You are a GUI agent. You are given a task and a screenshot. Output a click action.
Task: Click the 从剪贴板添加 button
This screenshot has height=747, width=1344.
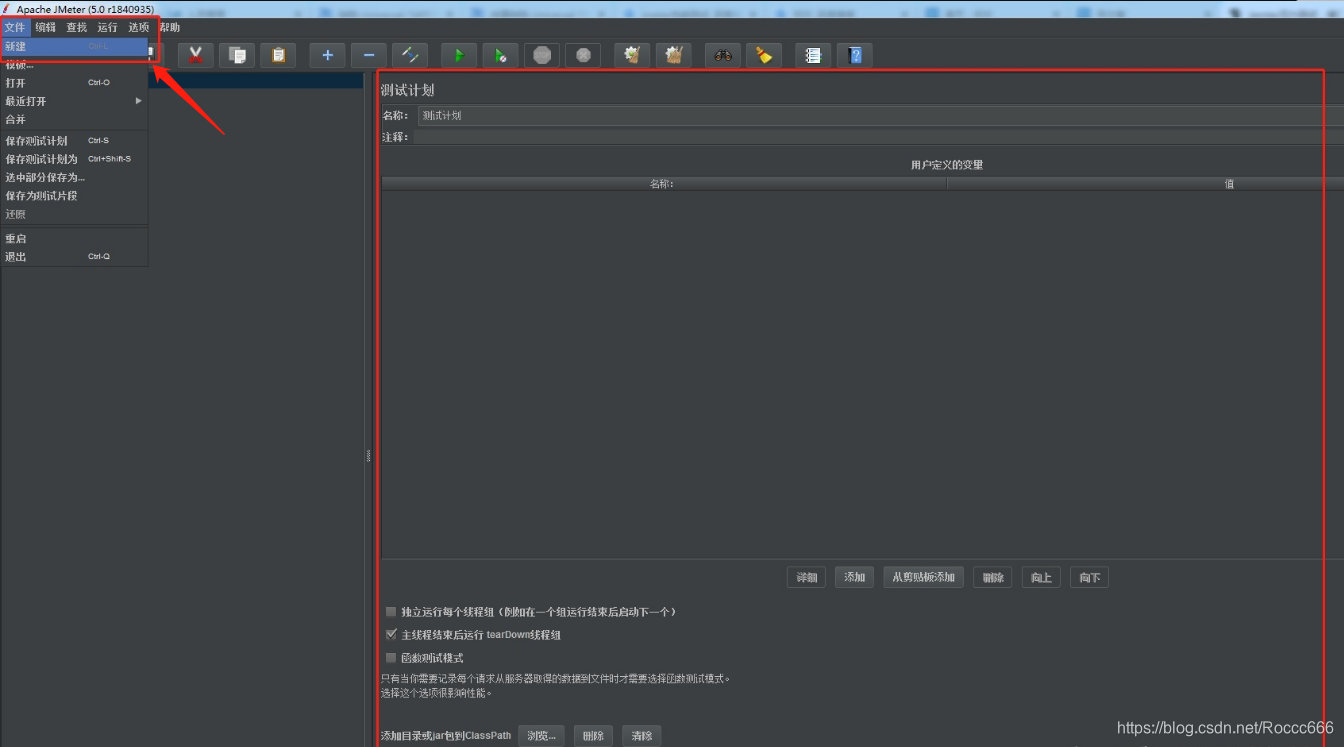(923, 577)
